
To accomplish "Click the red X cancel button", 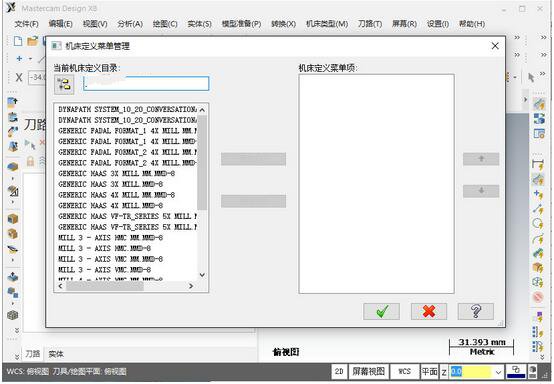I will [x=429, y=312].
